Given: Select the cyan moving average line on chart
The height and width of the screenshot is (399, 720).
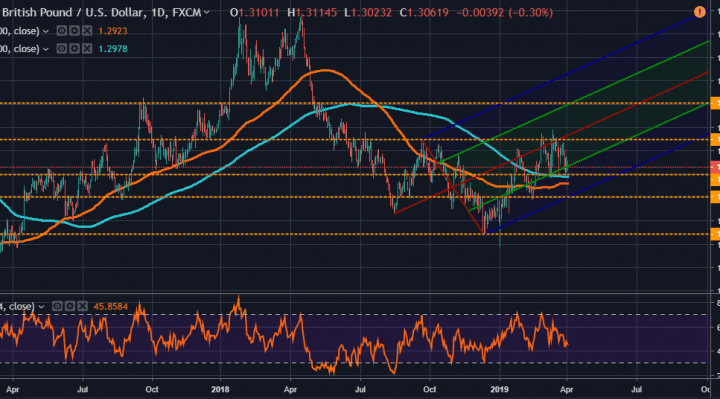Looking at the screenshot, I should coord(349,105).
